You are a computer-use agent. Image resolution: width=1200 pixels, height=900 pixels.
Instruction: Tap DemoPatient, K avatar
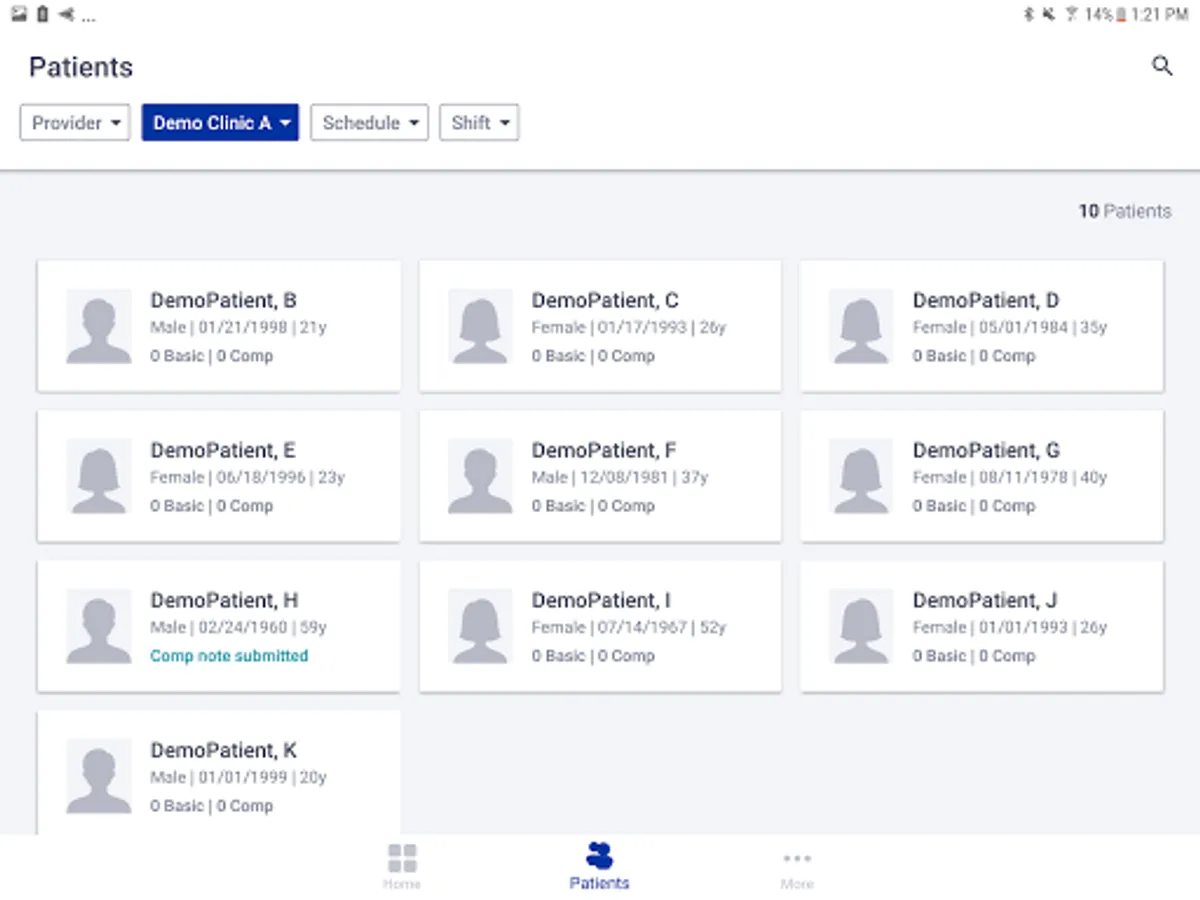click(x=99, y=776)
